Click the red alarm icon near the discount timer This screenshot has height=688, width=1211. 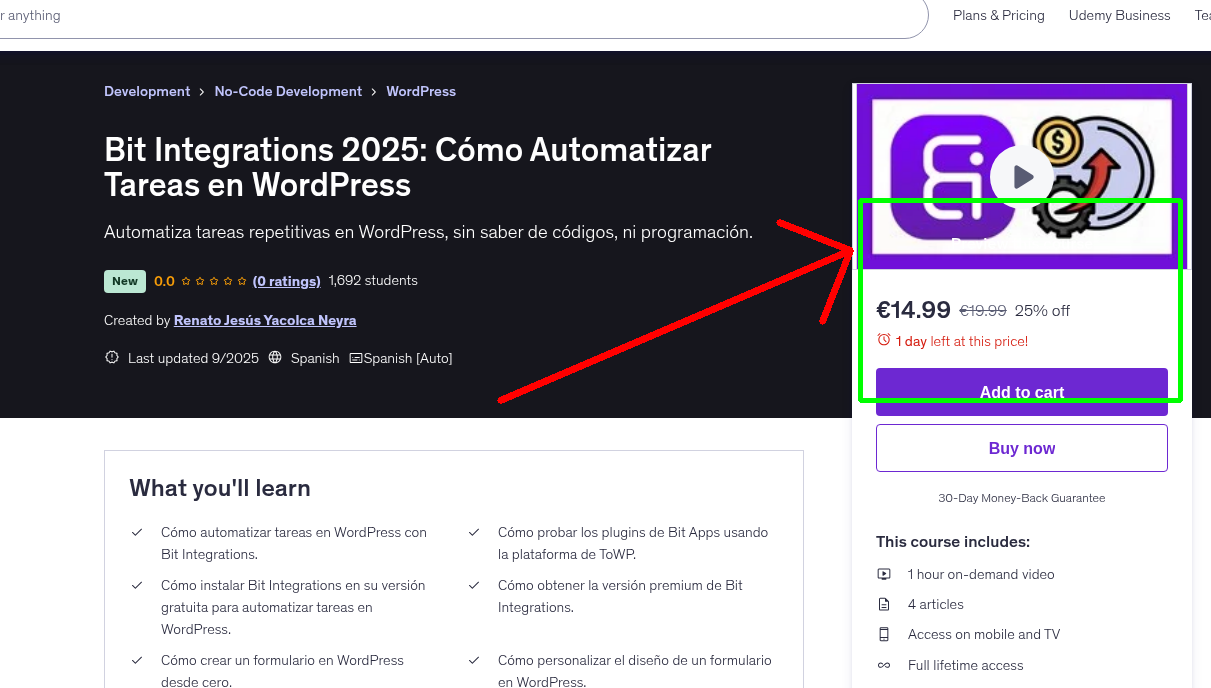click(884, 341)
